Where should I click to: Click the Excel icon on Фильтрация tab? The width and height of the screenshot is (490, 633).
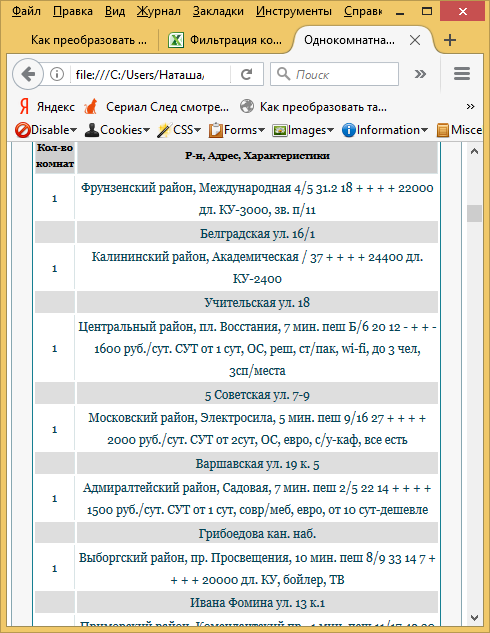tap(176, 40)
